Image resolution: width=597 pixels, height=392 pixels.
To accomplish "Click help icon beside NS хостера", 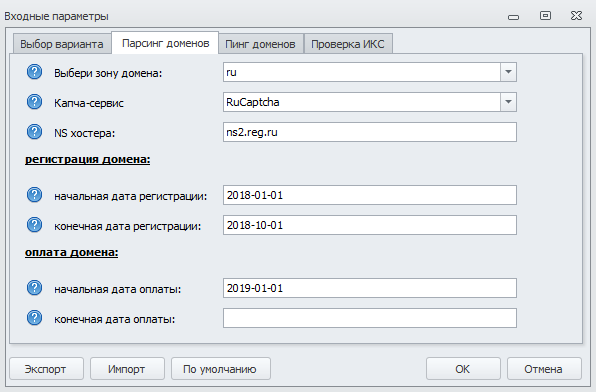I will pyautogui.click(x=34, y=132).
